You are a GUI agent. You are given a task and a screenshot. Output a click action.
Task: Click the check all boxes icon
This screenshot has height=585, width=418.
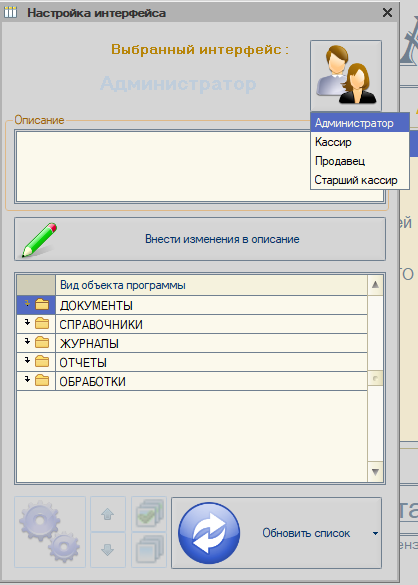[x=149, y=514]
